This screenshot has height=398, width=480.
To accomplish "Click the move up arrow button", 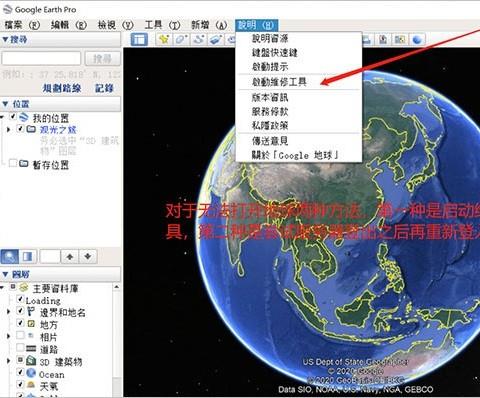I will point(70,256).
